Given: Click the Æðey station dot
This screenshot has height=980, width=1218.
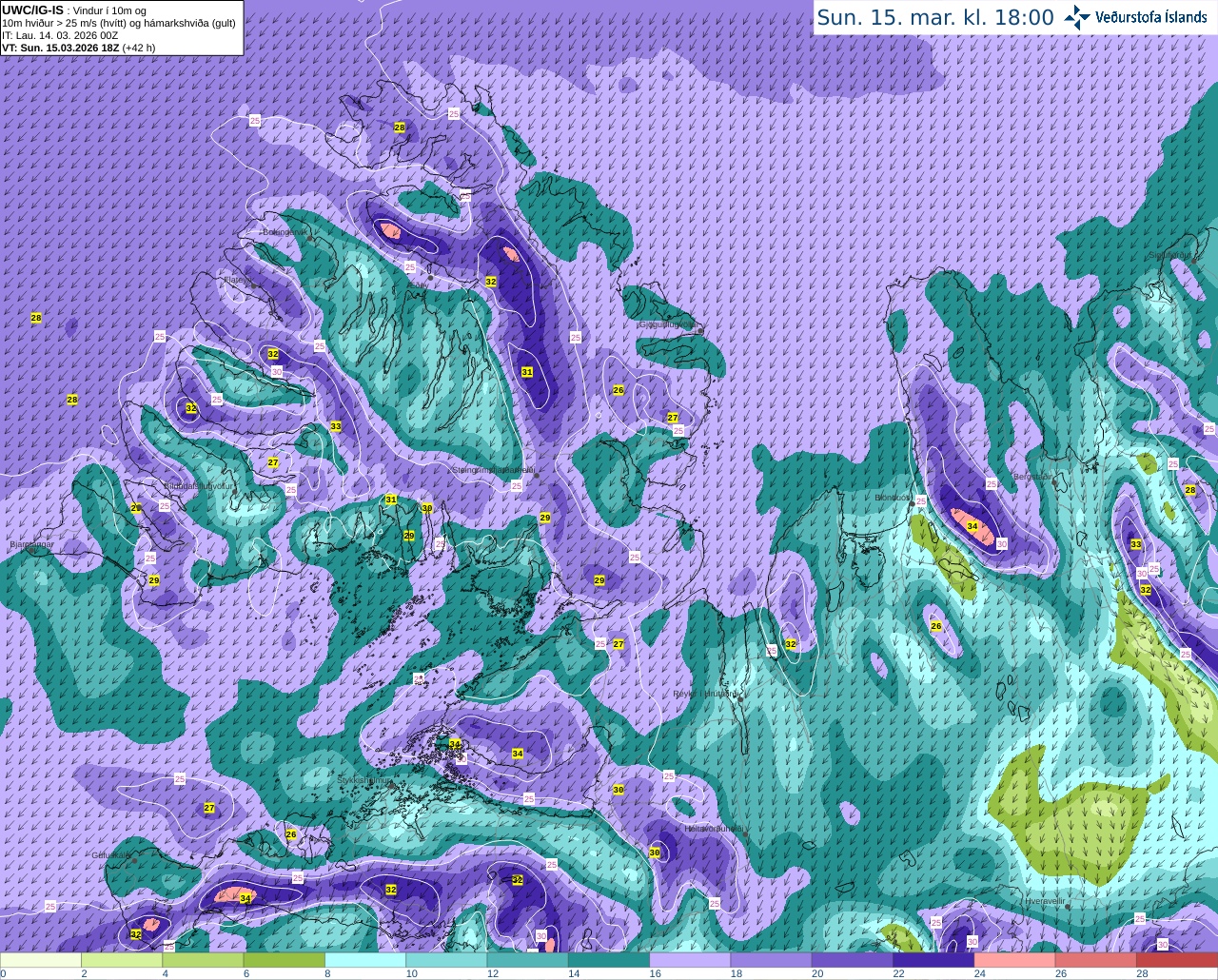Looking at the screenshot, I should coord(430,278).
